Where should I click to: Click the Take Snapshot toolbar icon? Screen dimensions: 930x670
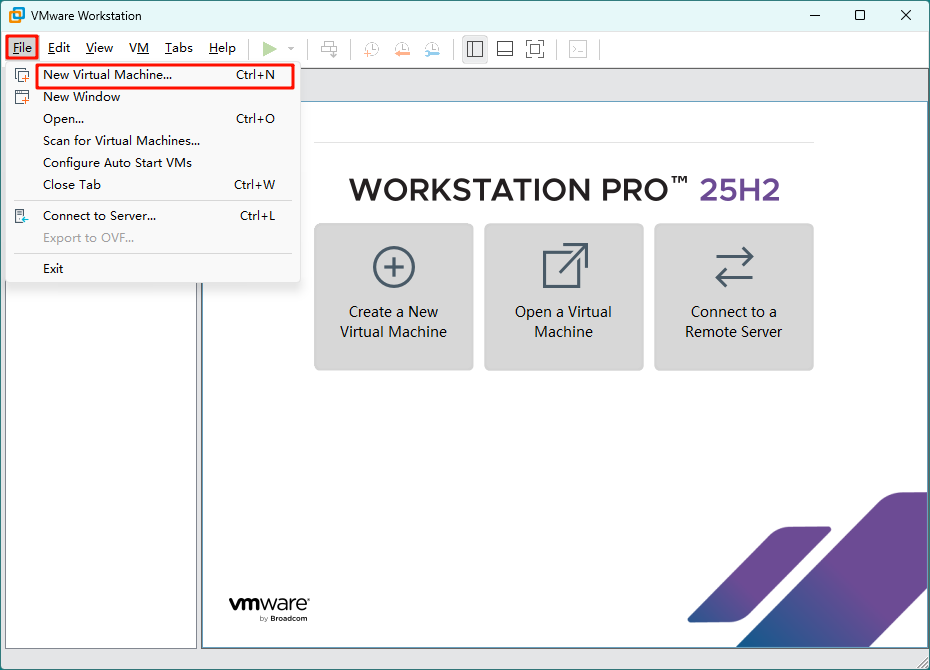point(371,49)
